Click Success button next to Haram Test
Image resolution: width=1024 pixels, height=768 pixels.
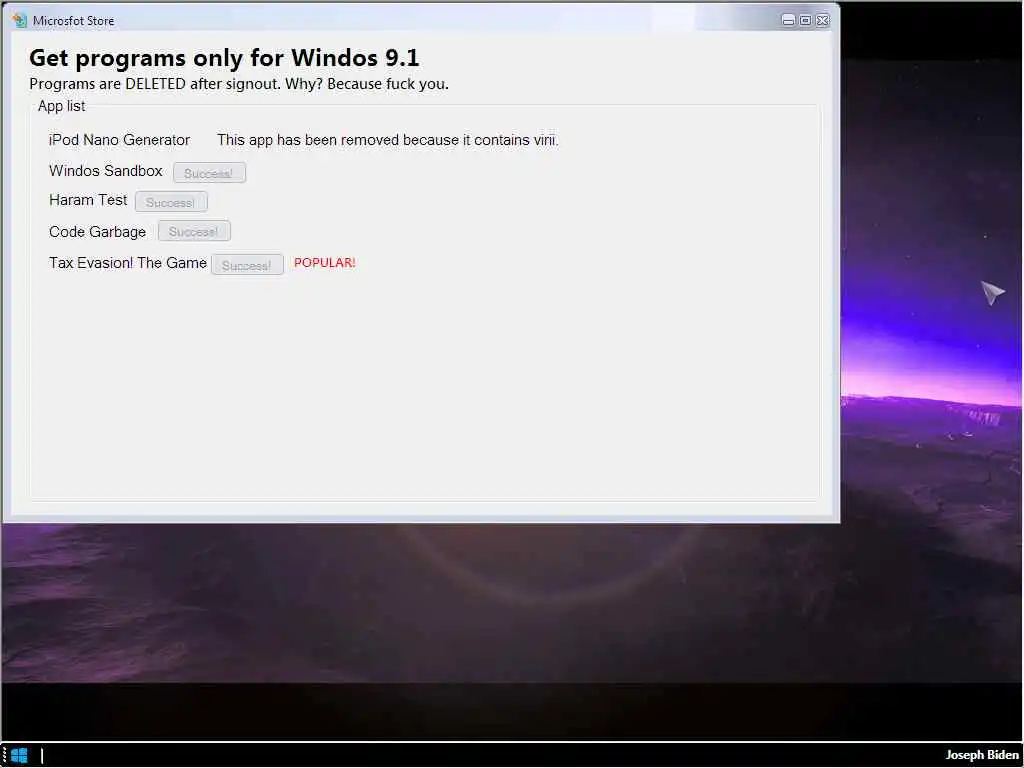pyautogui.click(x=171, y=202)
